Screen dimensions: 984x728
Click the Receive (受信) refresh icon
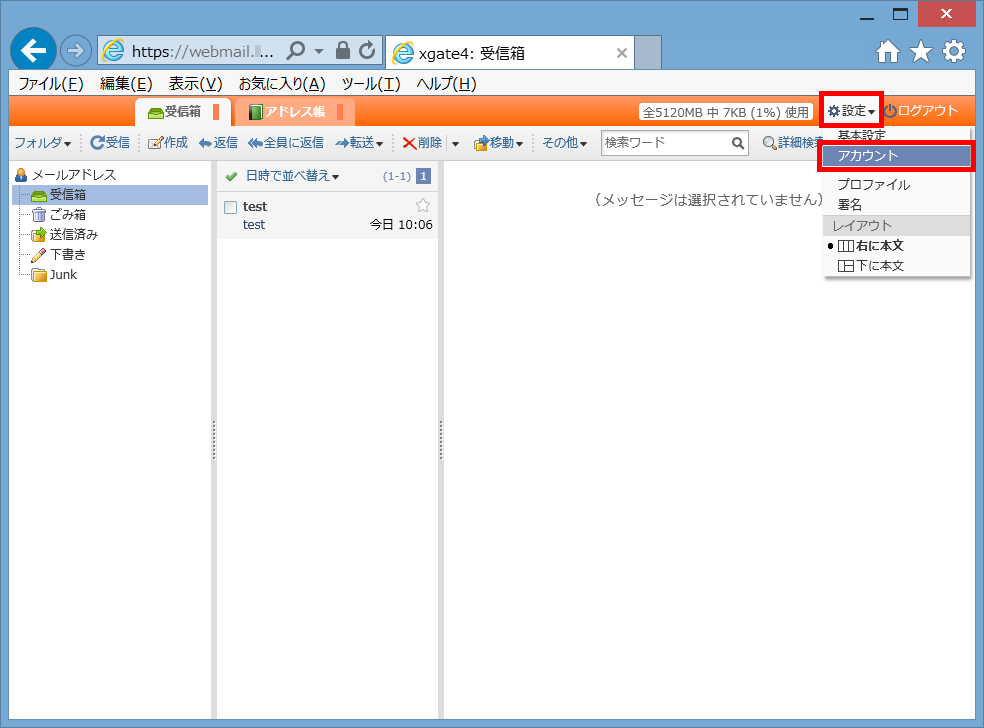[x=98, y=143]
